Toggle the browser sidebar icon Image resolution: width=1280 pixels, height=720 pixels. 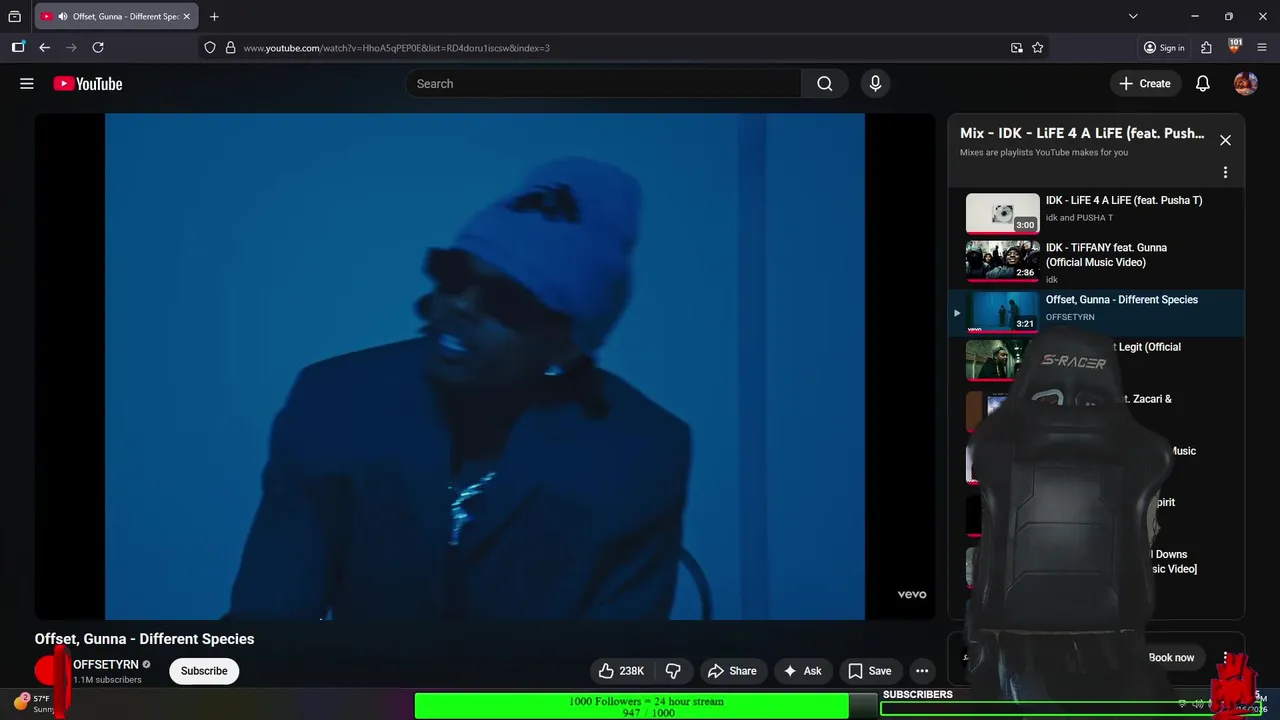[x=18, y=47]
